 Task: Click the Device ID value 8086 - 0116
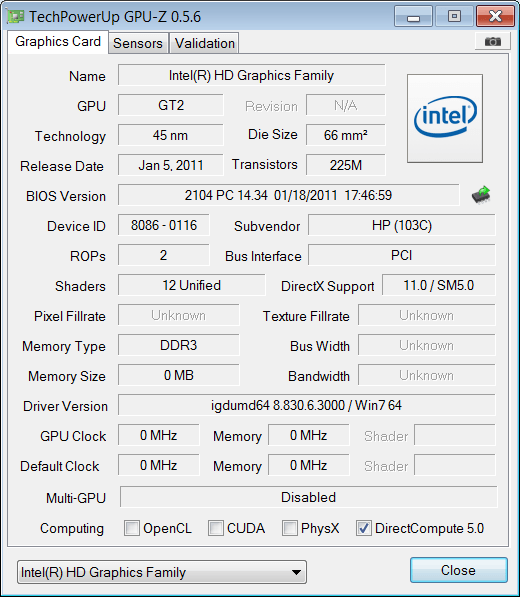(x=164, y=225)
